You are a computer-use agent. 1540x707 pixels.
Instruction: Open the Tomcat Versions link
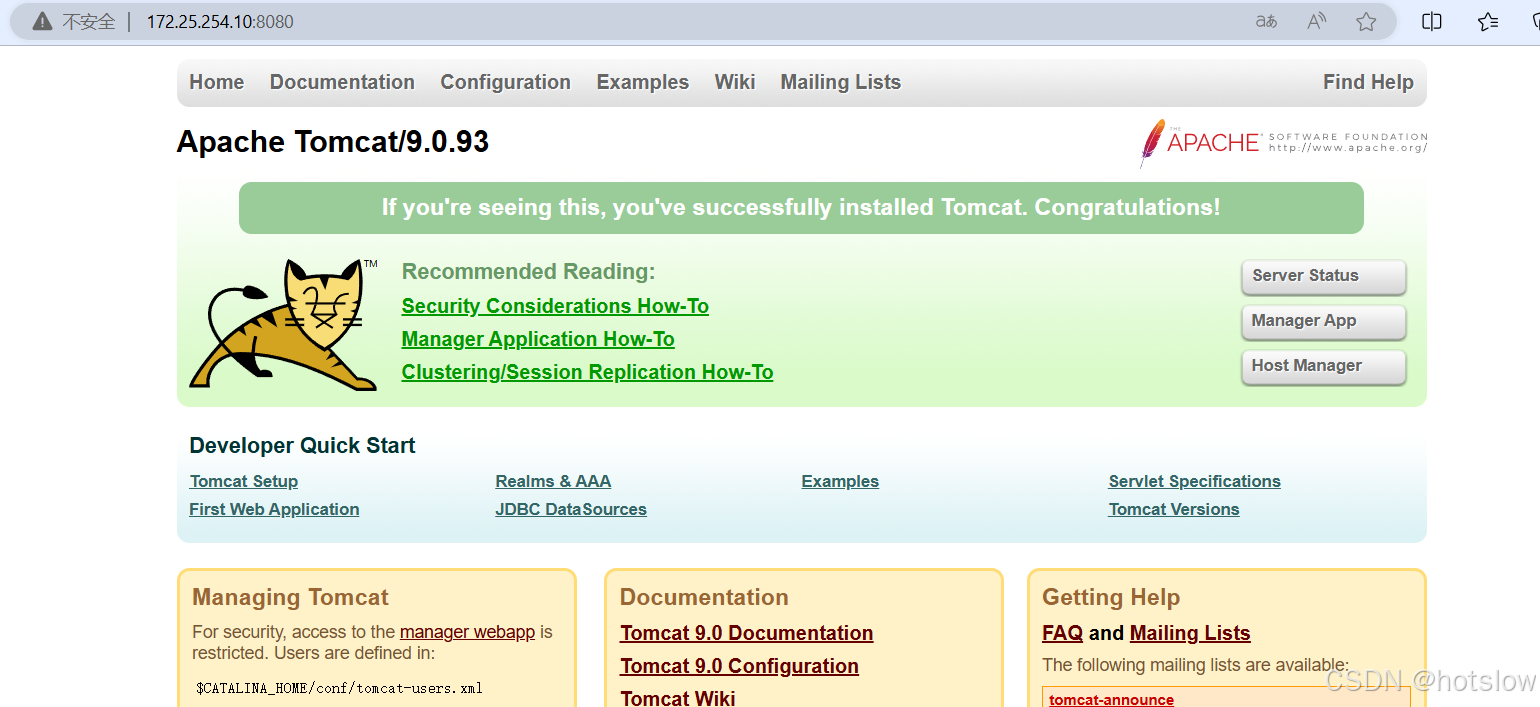point(1174,509)
